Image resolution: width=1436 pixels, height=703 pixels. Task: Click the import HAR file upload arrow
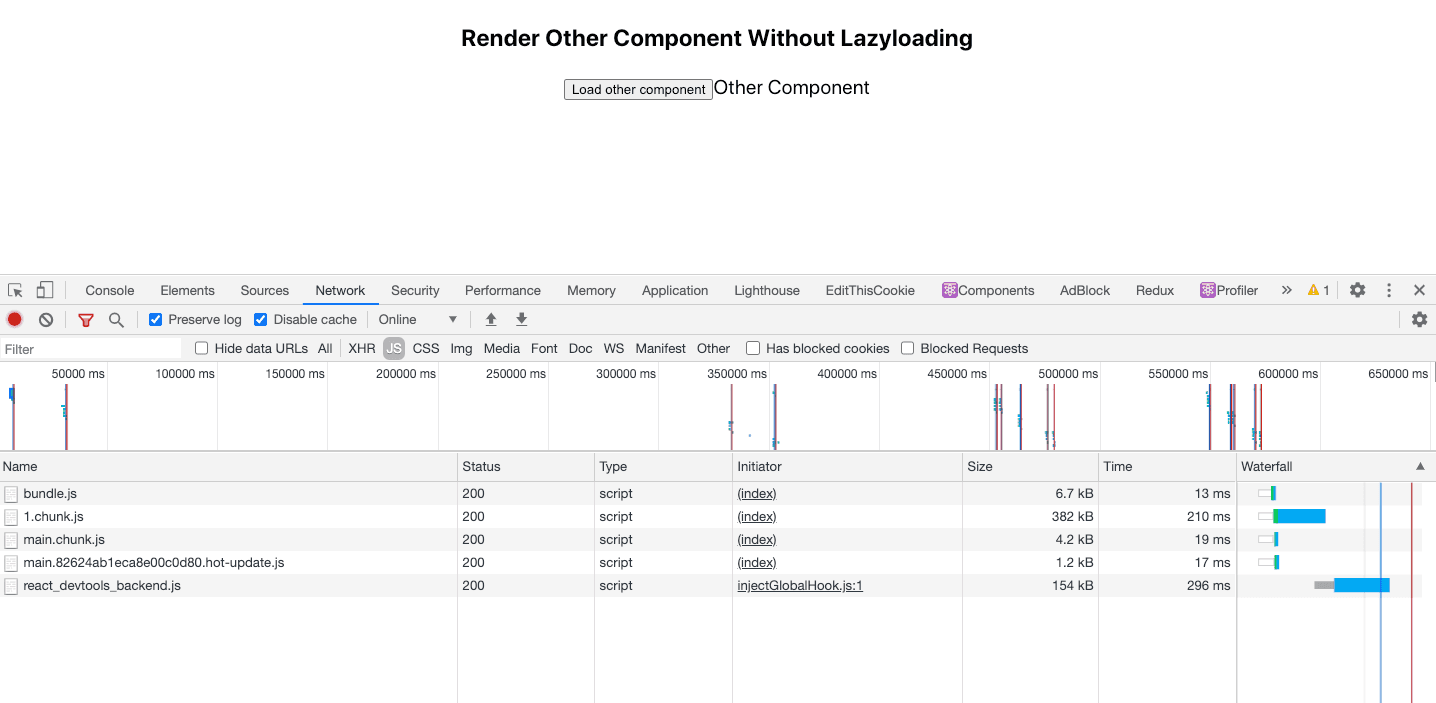pyautogui.click(x=491, y=320)
